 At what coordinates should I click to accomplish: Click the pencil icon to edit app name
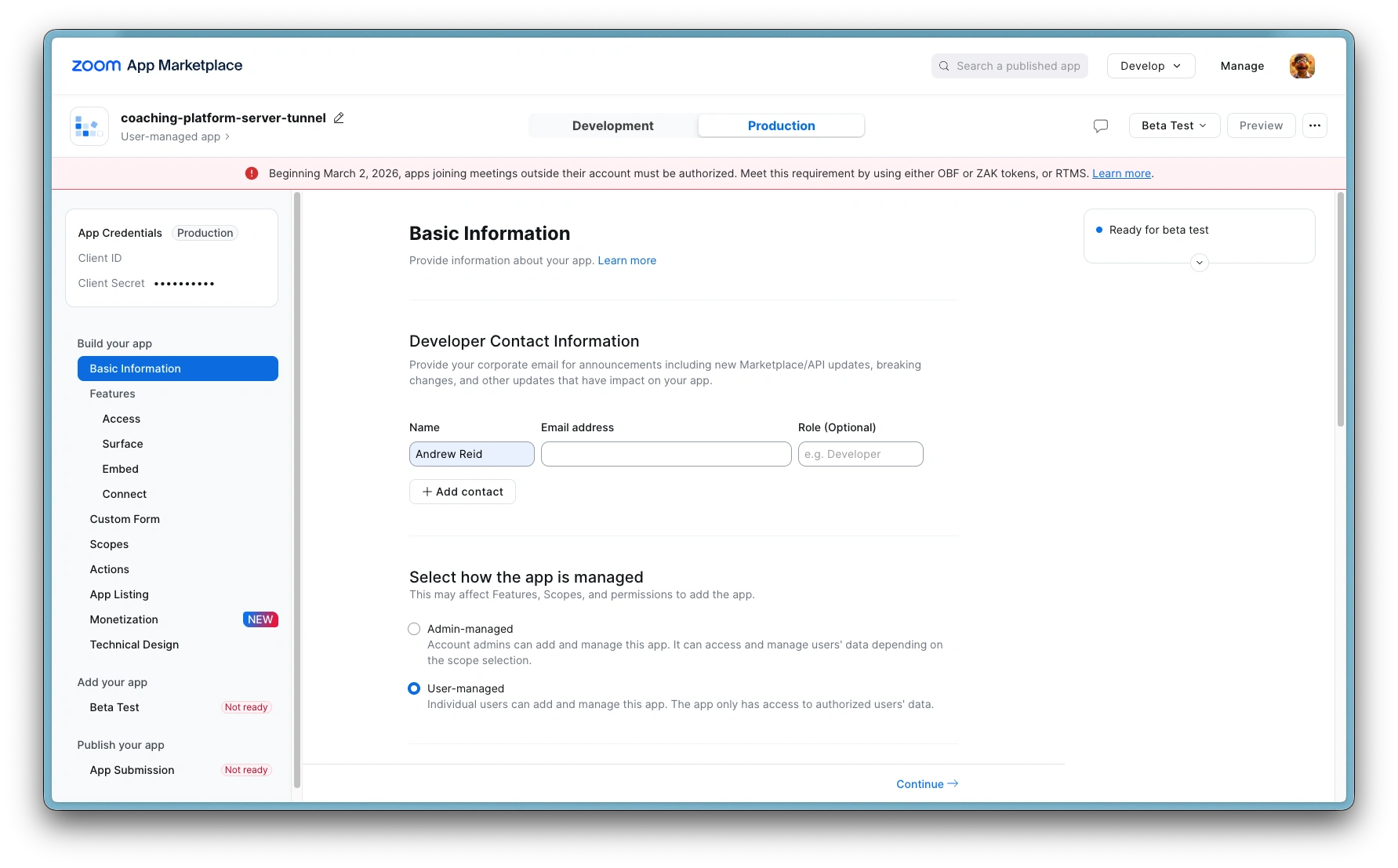339,118
